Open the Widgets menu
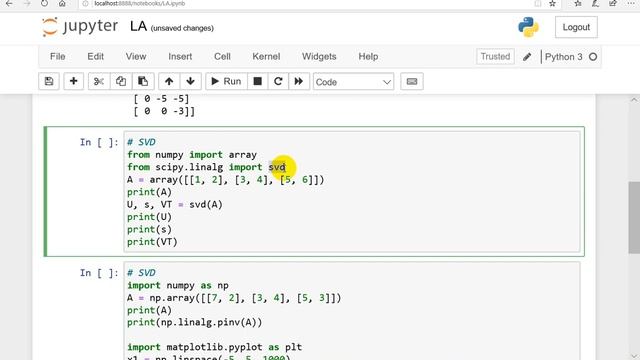This screenshot has width=640, height=360. (x=319, y=56)
